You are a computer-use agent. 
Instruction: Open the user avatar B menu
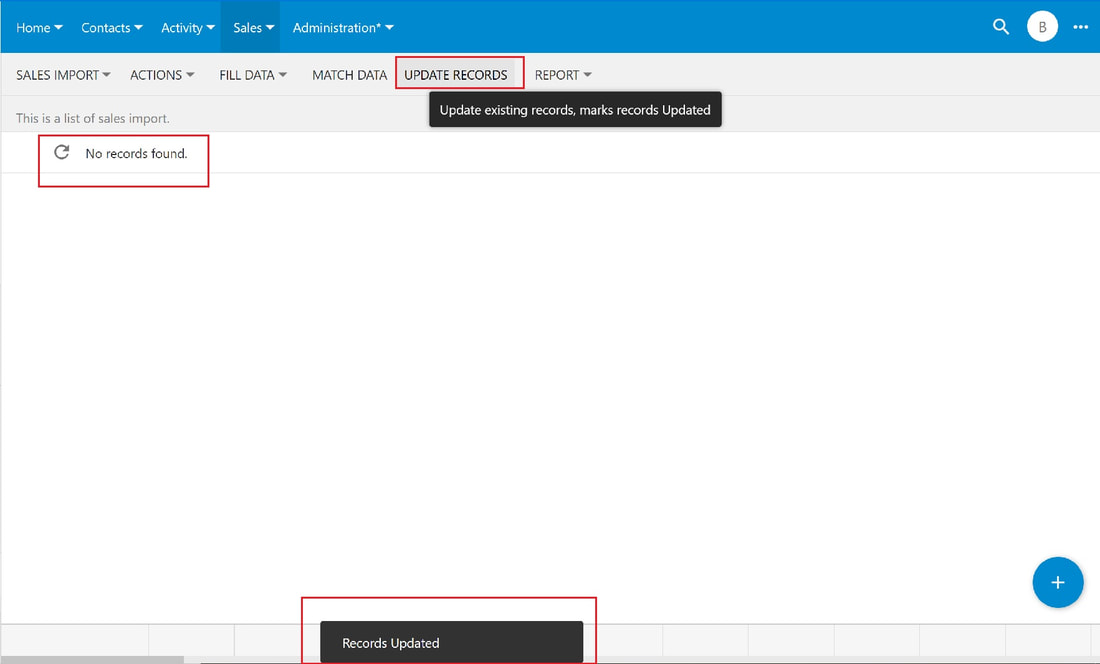pyautogui.click(x=1042, y=27)
